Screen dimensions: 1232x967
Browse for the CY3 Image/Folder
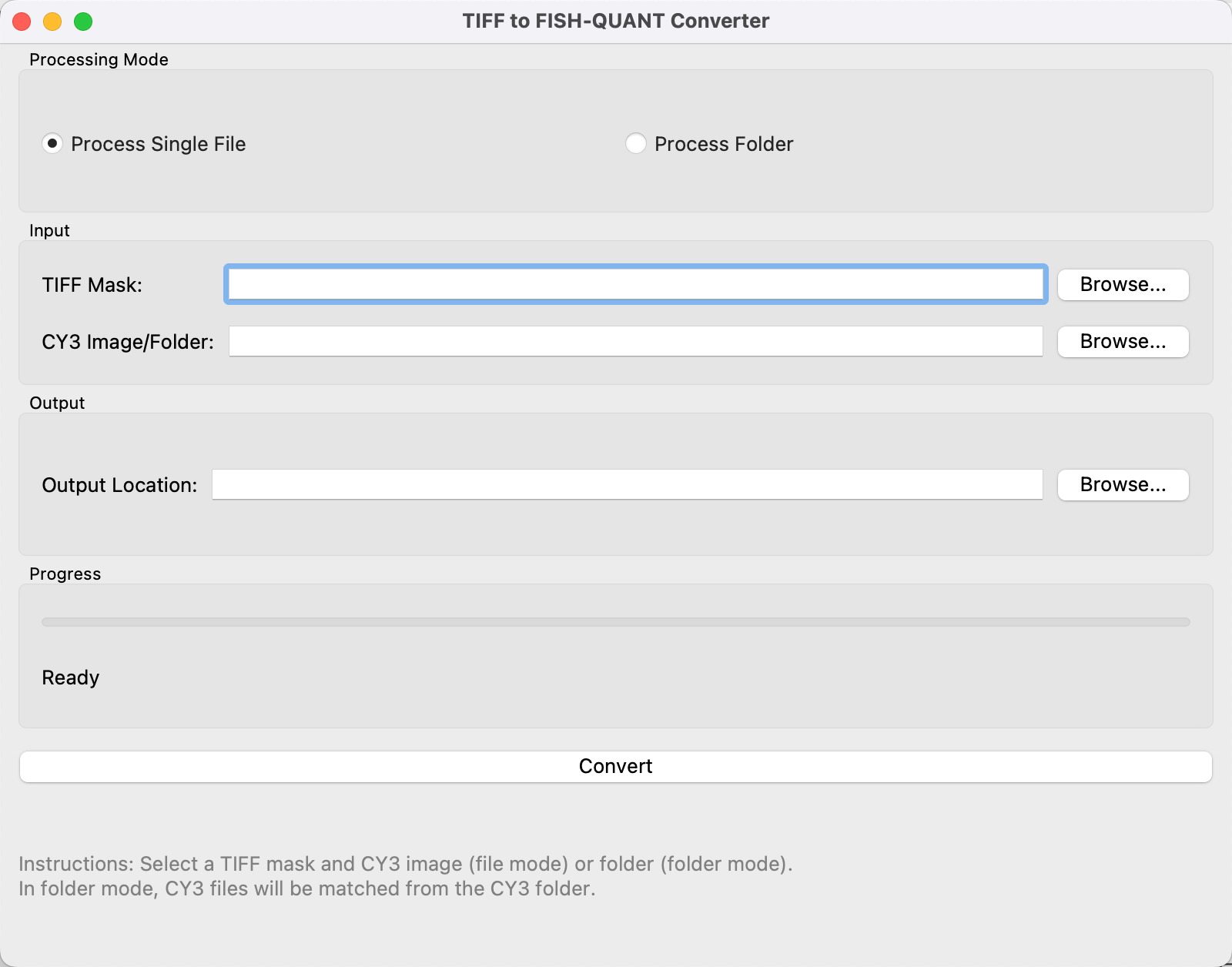(x=1123, y=342)
